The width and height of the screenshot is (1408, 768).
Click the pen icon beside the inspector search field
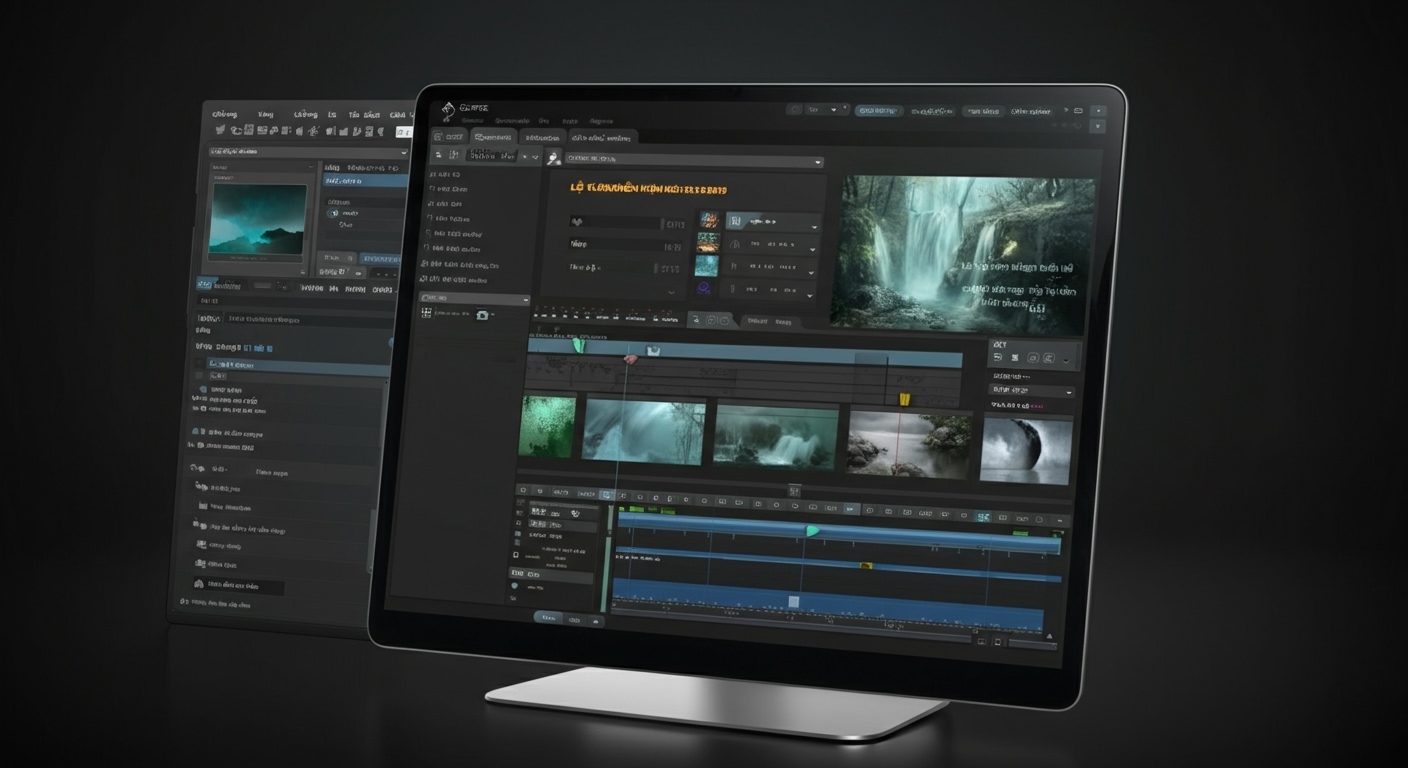pos(552,157)
